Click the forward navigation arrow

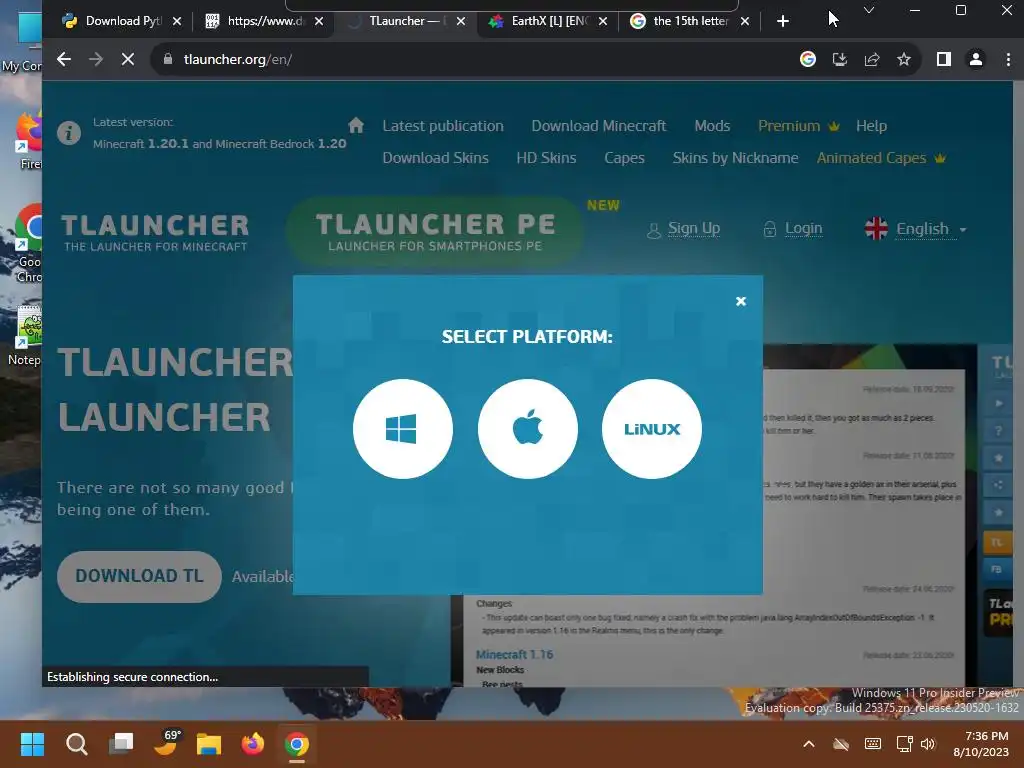click(96, 59)
